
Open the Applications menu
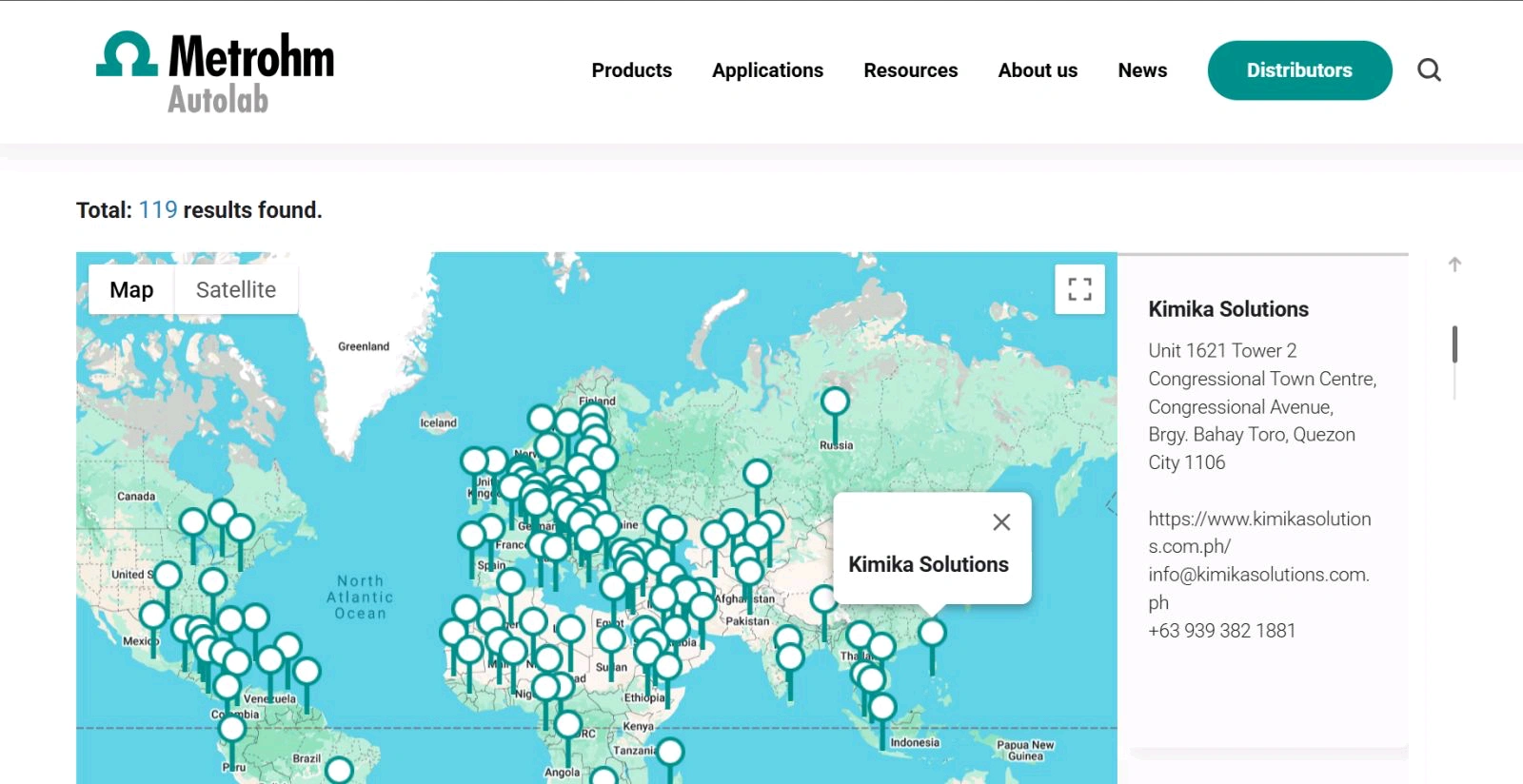(x=767, y=70)
